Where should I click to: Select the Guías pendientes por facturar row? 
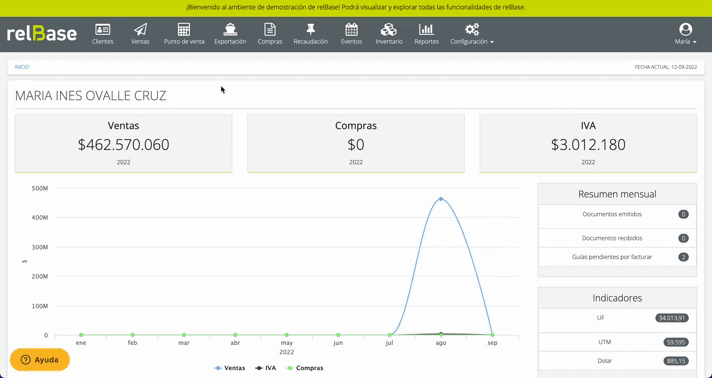click(x=617, y=257)
